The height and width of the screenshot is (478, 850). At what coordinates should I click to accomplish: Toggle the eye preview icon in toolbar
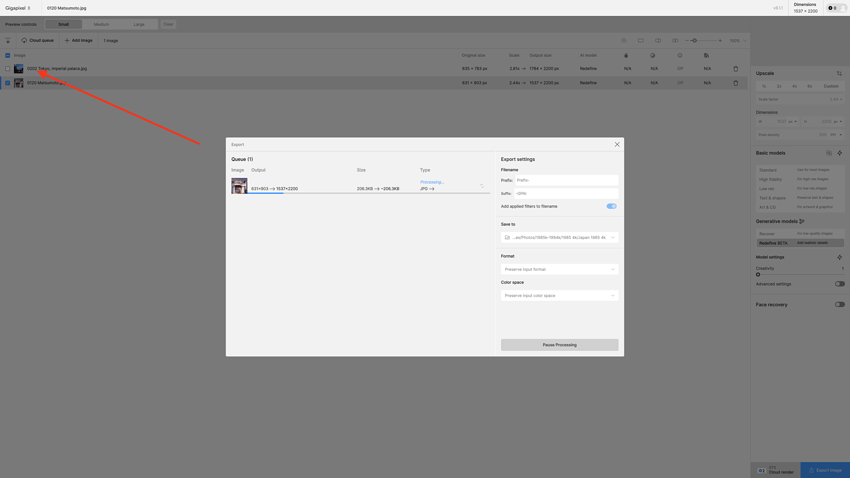pos(624,41)
